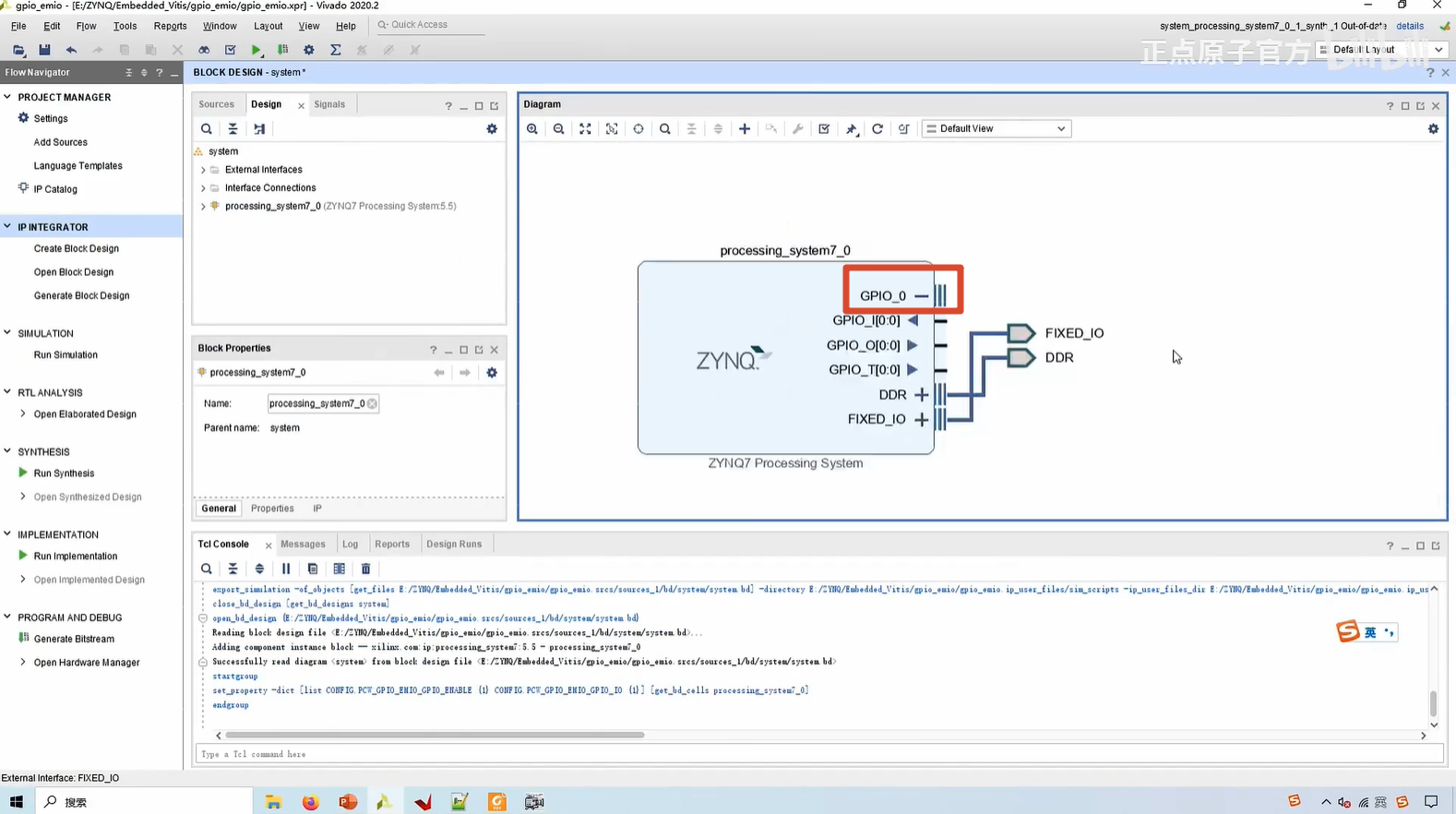Open Block Properties settings gear
This screenshot has height=814, width=1456.
point(492,373)
